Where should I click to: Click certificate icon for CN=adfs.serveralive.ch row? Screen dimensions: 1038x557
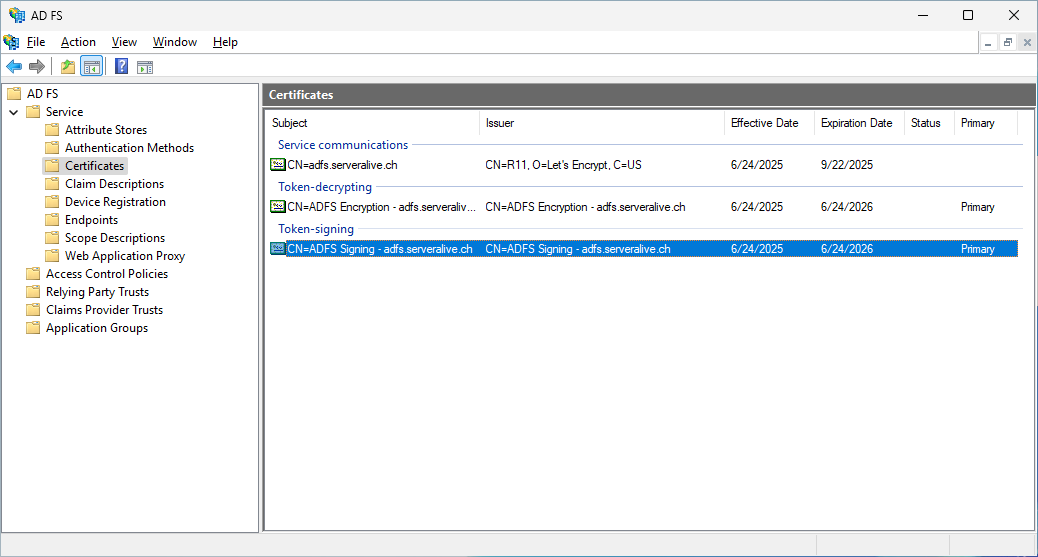click(278, 164)
